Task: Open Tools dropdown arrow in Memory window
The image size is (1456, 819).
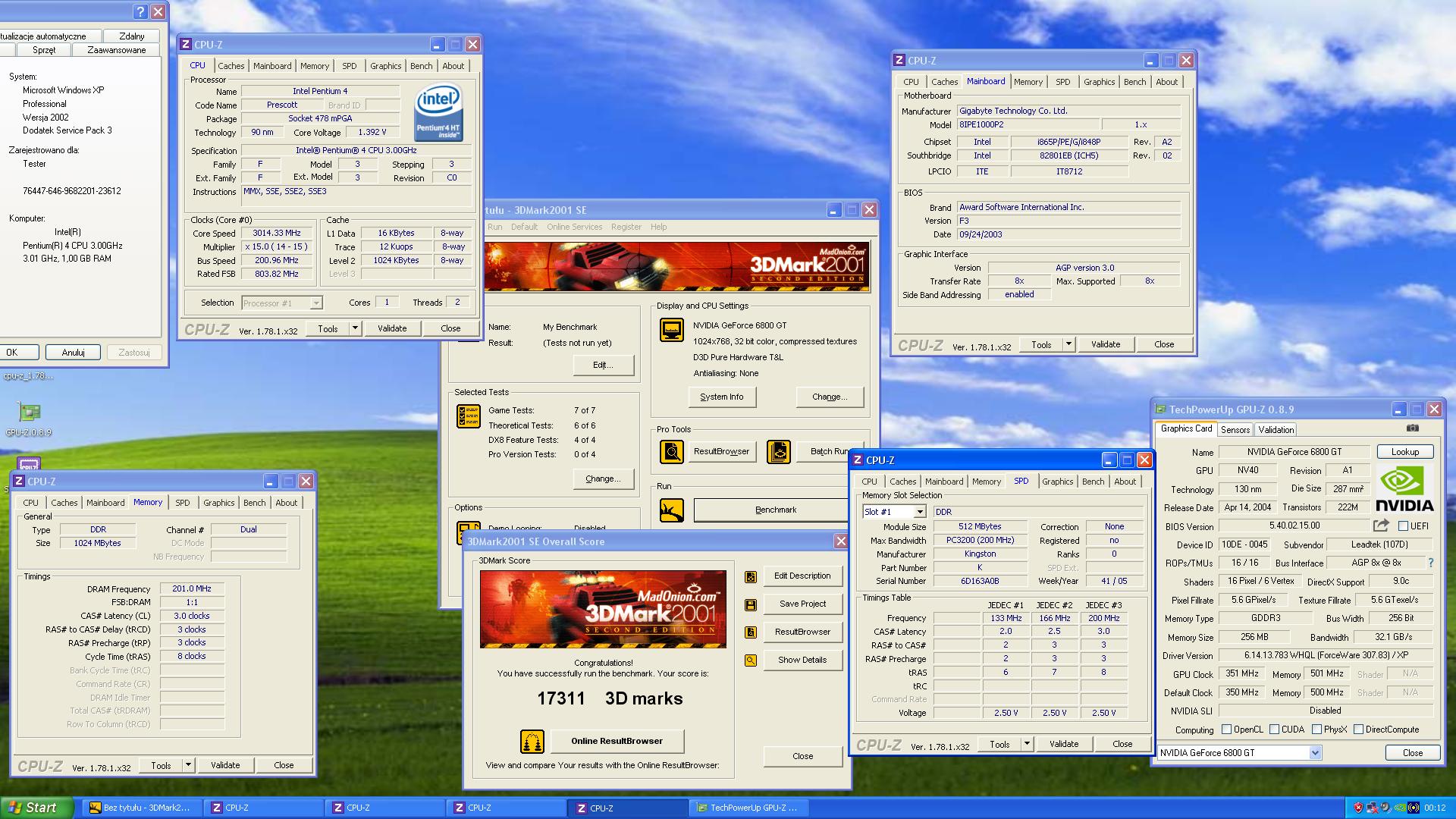Action: pos(188,765)
